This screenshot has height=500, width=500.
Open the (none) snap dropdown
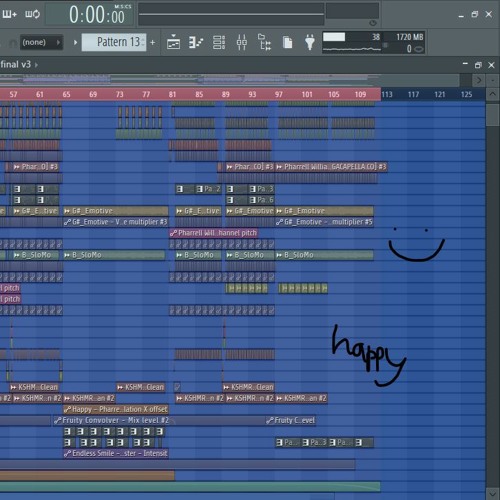(x=41, y=42)
